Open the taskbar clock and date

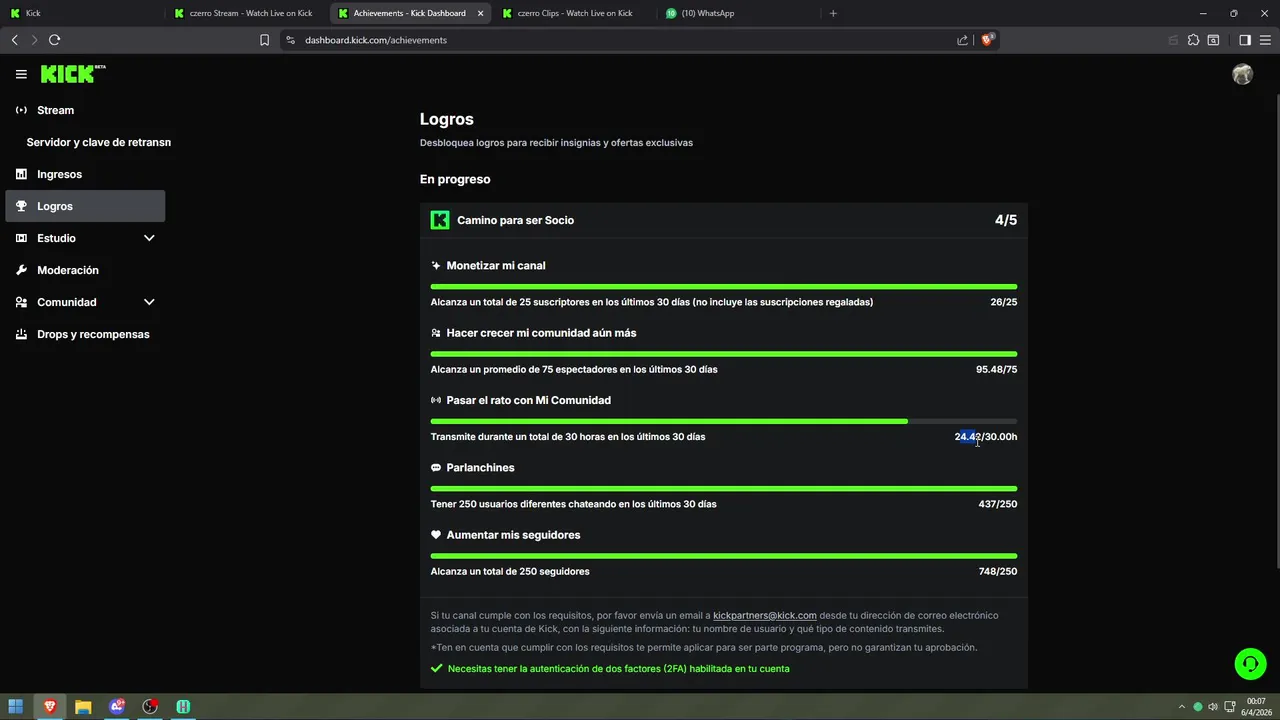click(1256, 706)
